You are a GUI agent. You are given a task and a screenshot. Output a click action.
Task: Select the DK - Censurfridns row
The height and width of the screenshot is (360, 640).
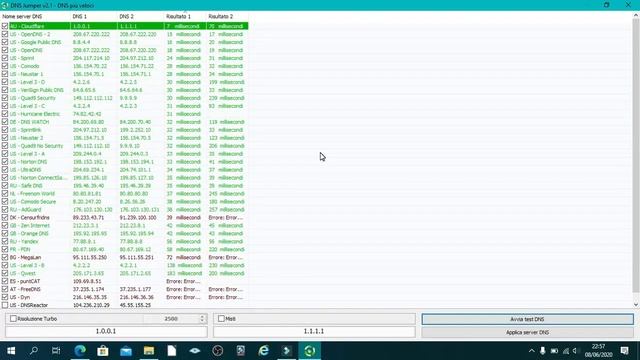pyautogui.click(x=124, y=218)
